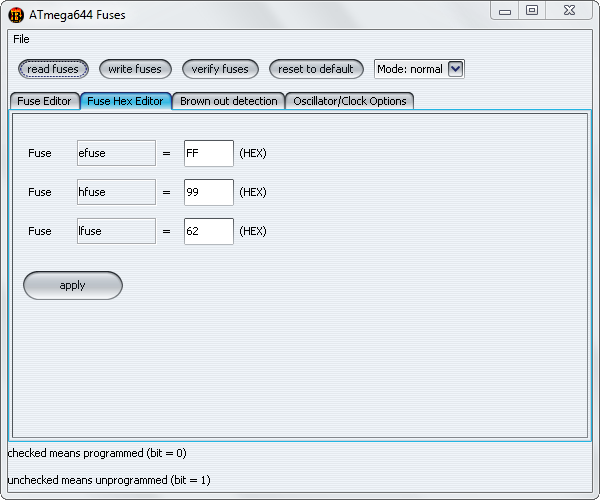The height and width of the screenshot is (500, 600).
Task: Click the write fuses button
Action: pyautogui.click(x=135, y=69)
